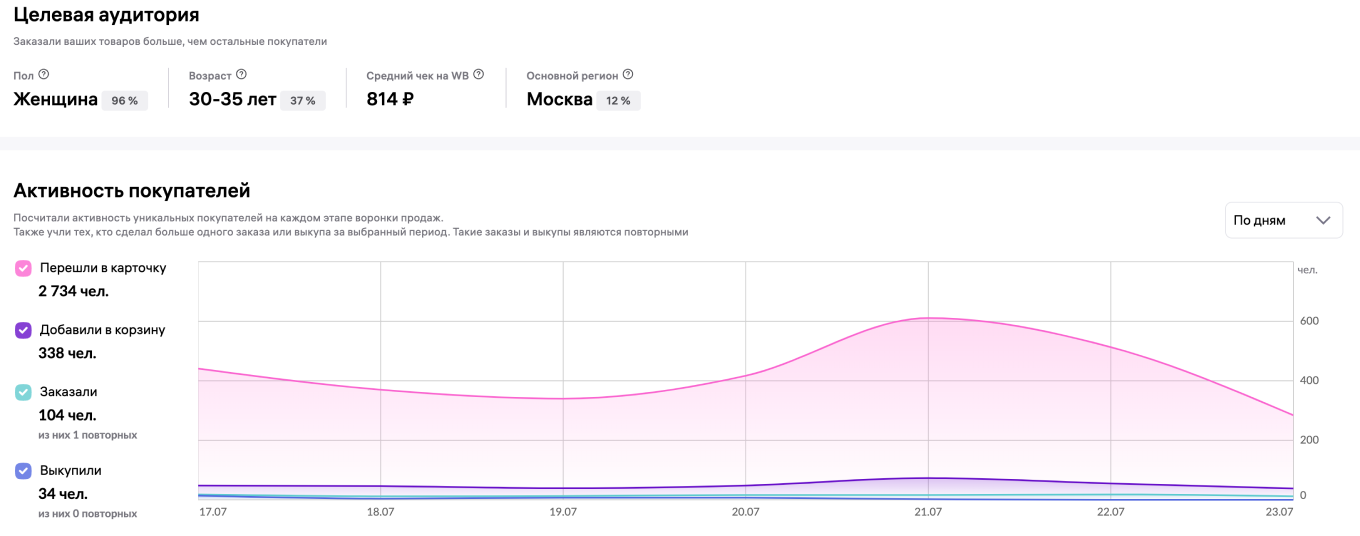
Task: Hide the Выкупили series checkbox
Action: click(23, 470)
